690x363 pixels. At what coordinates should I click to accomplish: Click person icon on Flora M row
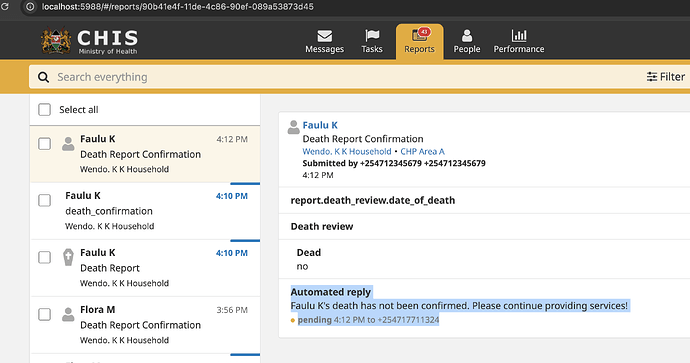coord(68,315)
